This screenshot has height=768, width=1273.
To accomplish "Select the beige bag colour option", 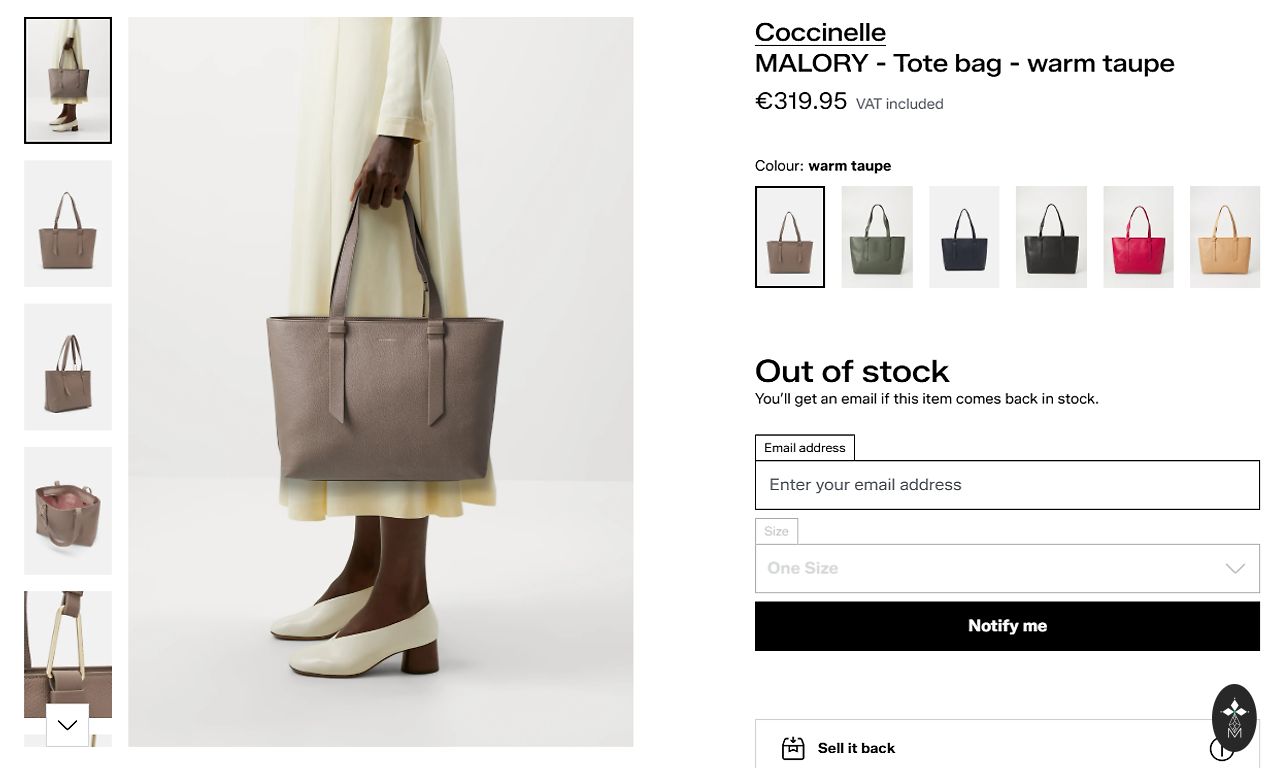I will 1225,237.
